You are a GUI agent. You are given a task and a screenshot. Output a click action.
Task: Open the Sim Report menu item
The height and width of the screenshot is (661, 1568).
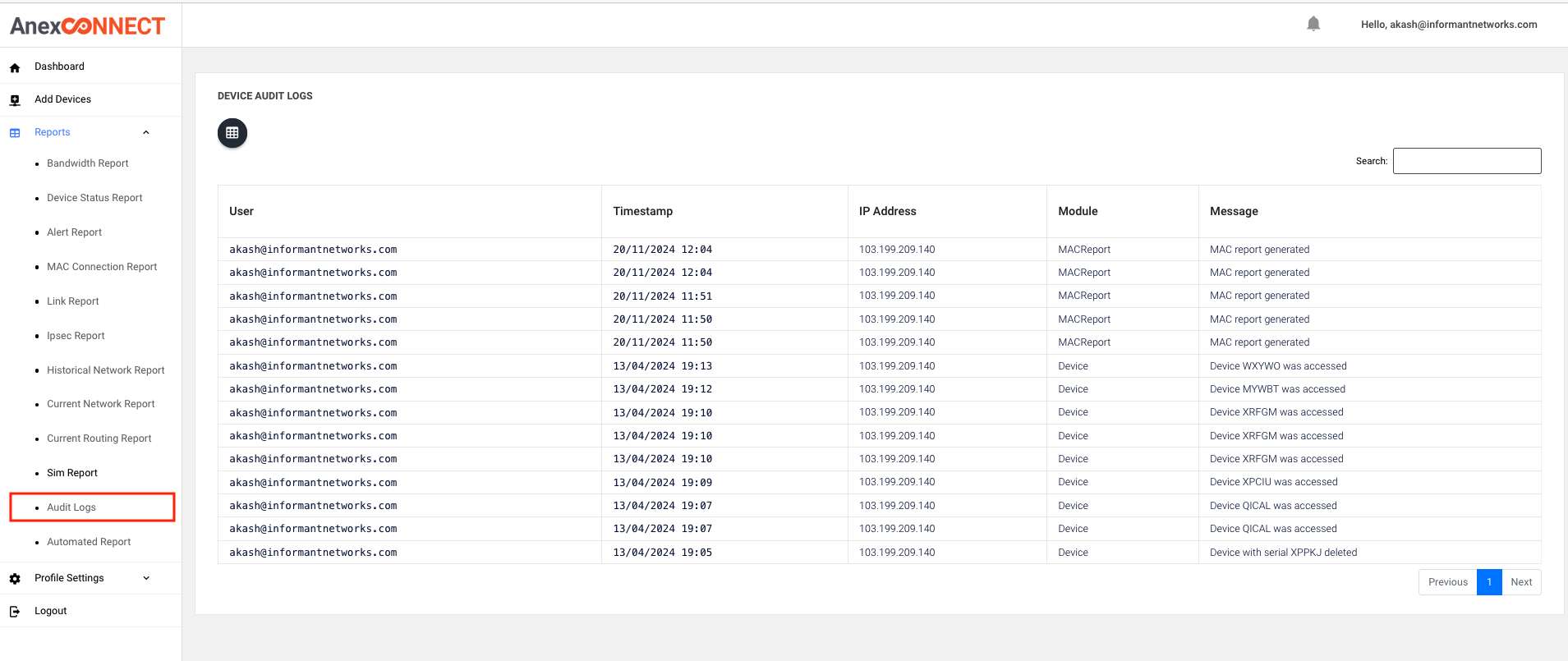click(72, 473)
